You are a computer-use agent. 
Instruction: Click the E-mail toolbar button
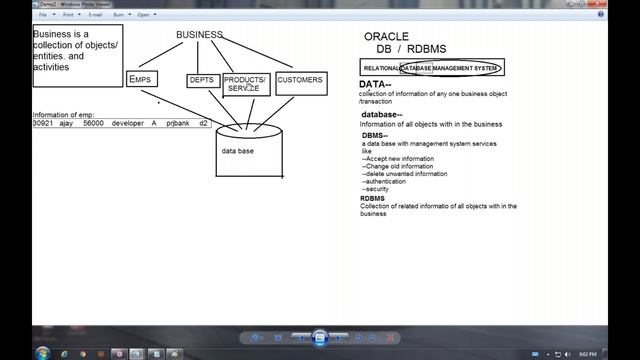(x=95, y=15)
